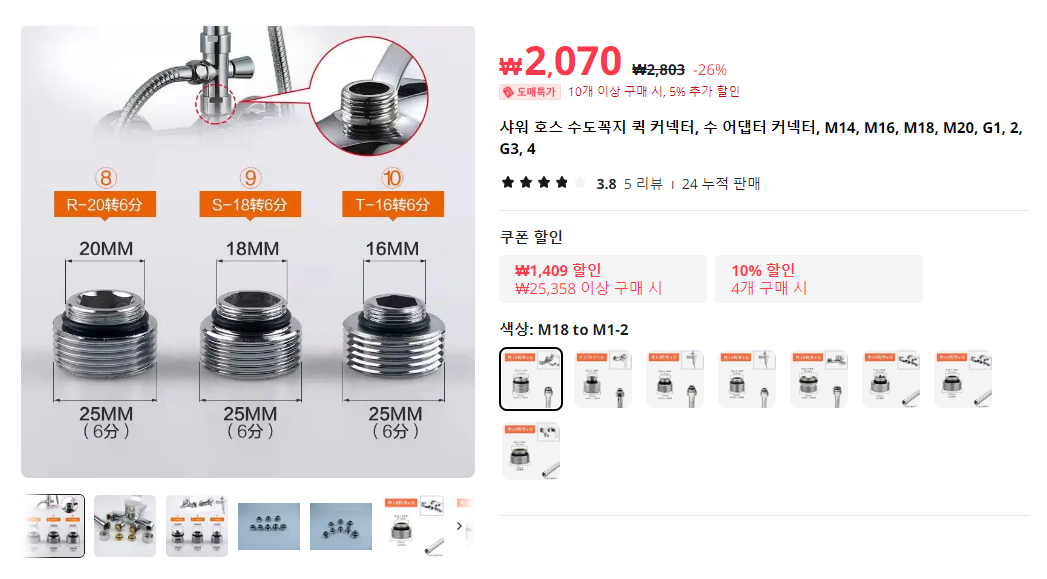Select the fourth gallery thumbnail on blue background
Viewport: 1047px width, 579px height.
click(269, 526)
